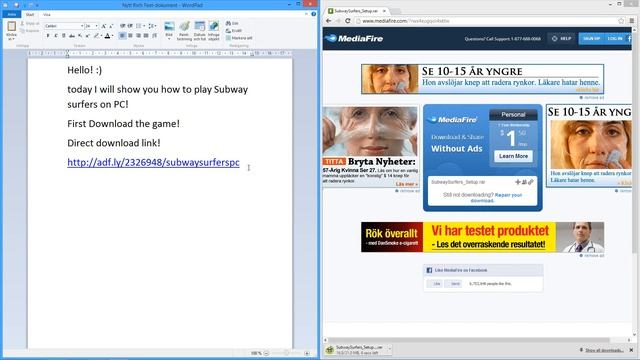Screen dimensions: 640x360
Task: Select align text right
Action: pos(138,36)
